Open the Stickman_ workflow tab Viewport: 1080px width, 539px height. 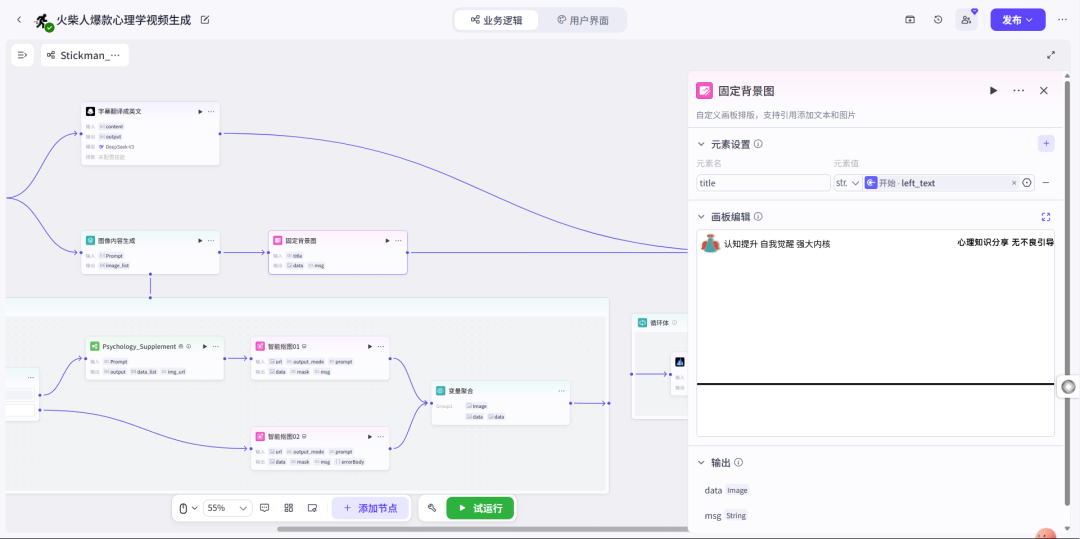coord(85,55)
